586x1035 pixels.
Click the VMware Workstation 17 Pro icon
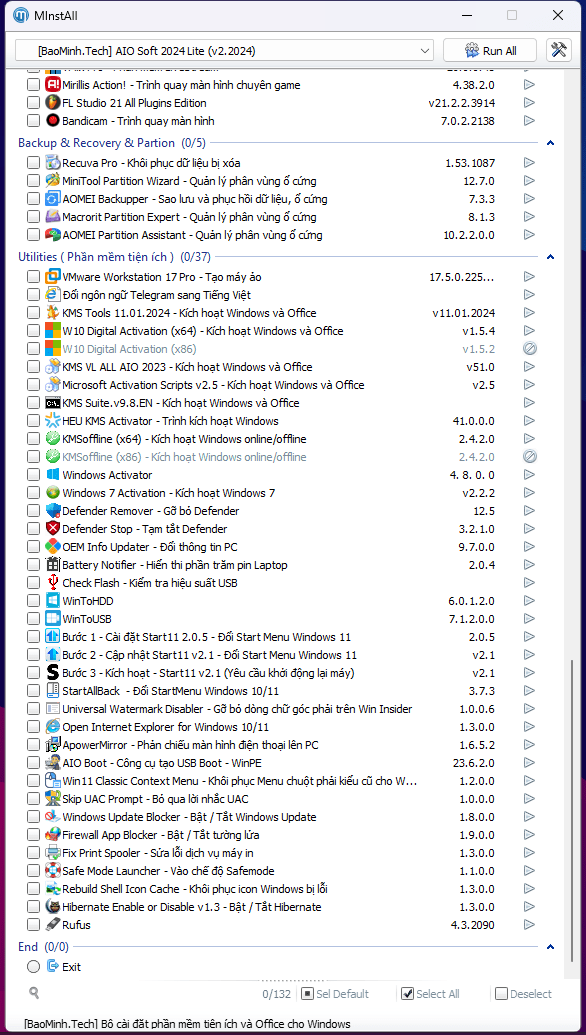pos(53,277)
